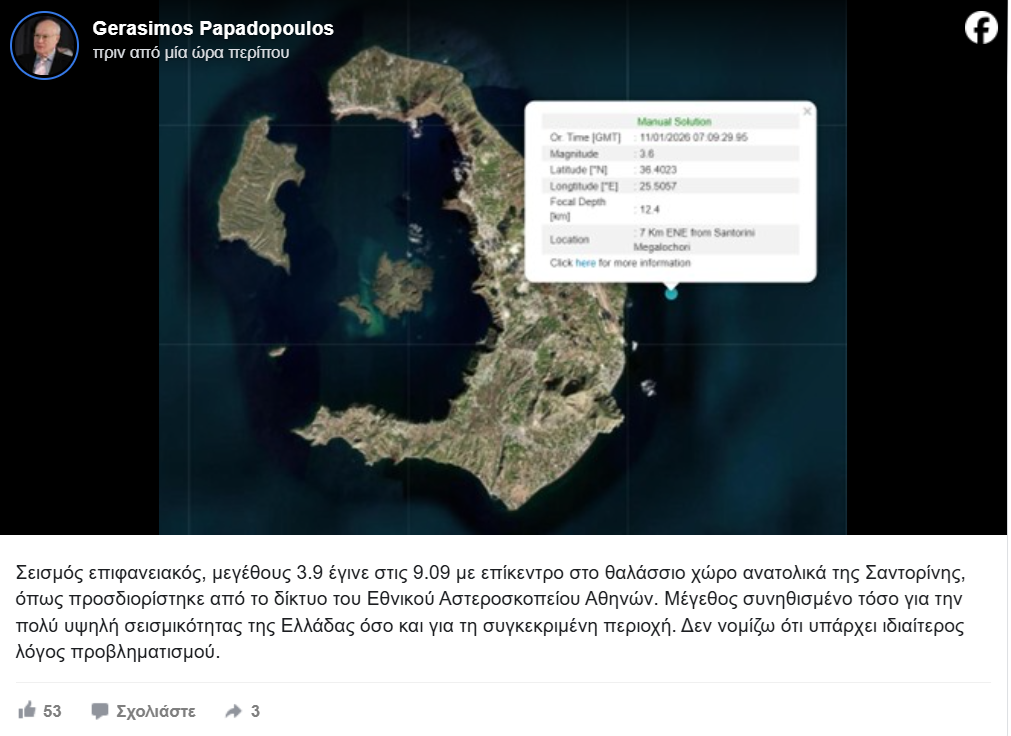1011x736 pixels.
Task: Click the share count number 3
Action: 255,711
